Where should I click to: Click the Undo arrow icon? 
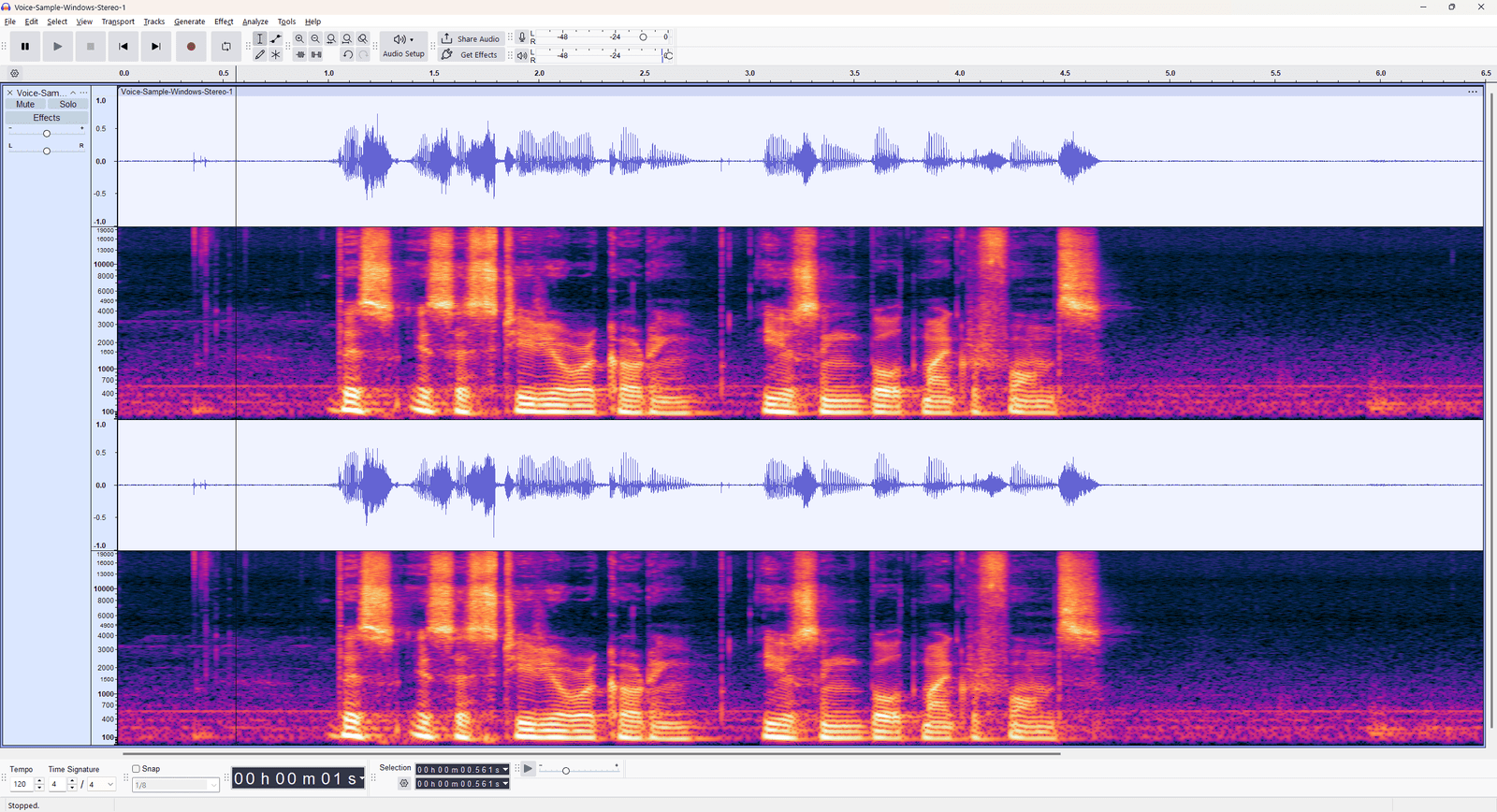pos(347,54)
